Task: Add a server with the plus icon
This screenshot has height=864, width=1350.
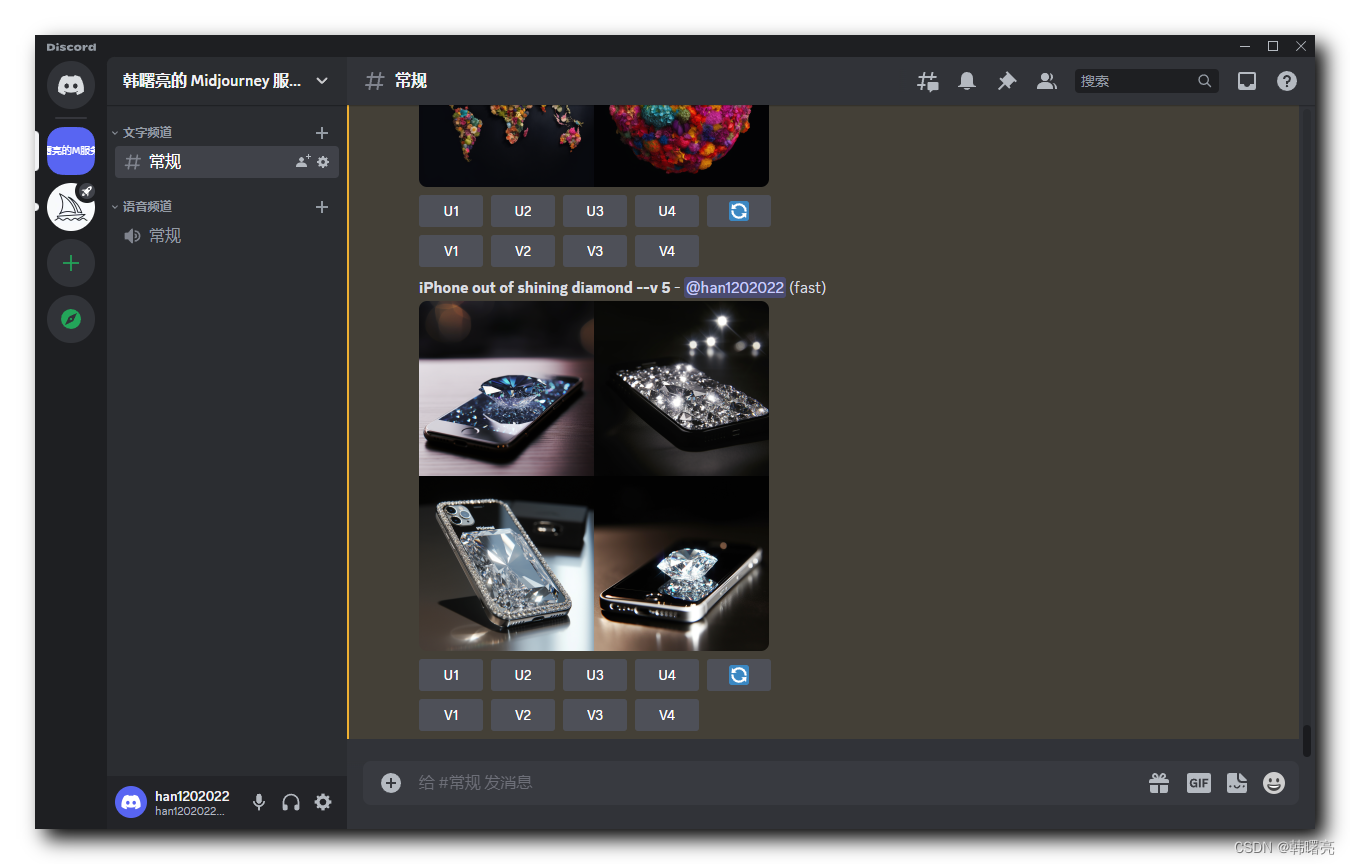Action: (71, 264)
